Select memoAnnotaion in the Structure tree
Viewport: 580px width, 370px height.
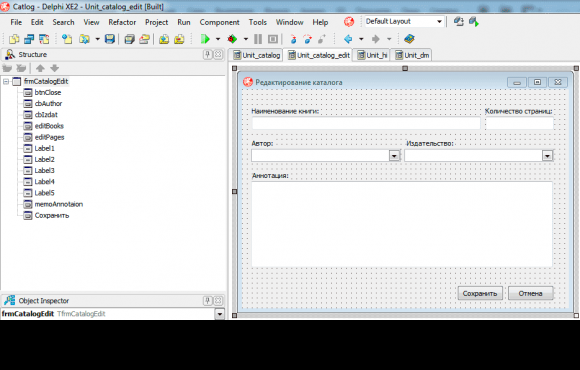58,204
